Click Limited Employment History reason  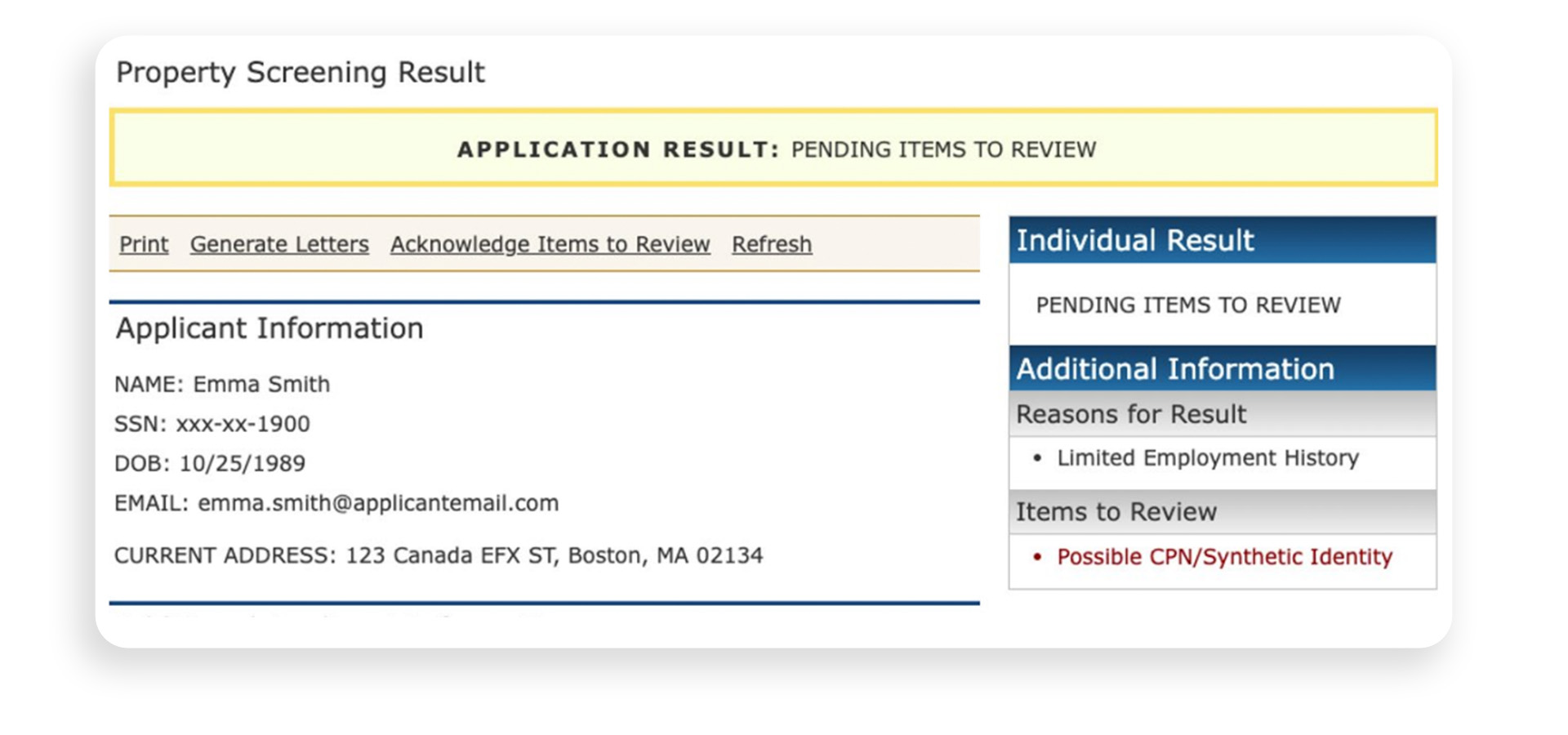[1208, 458]
